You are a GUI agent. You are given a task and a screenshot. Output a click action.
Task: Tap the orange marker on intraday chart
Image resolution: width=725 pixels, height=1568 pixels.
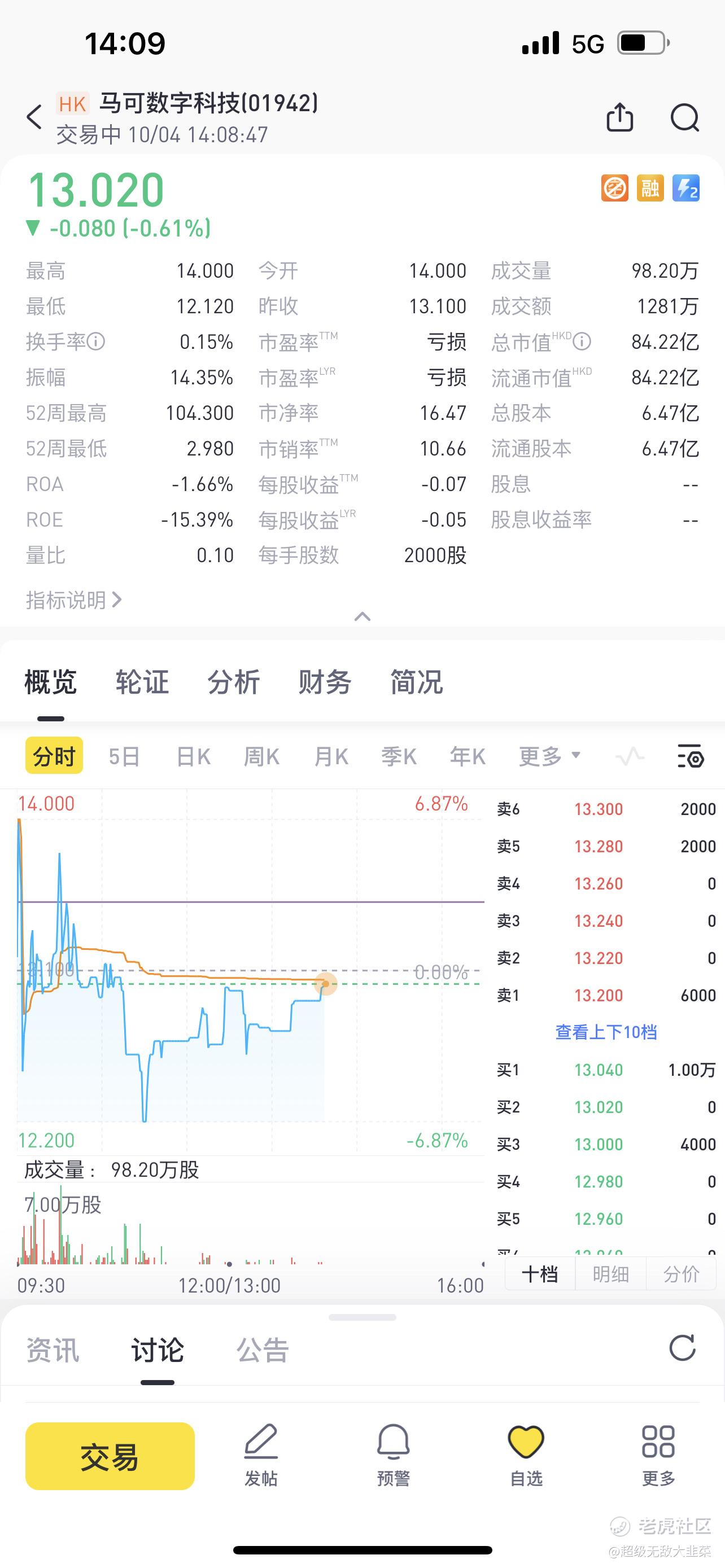326,984
